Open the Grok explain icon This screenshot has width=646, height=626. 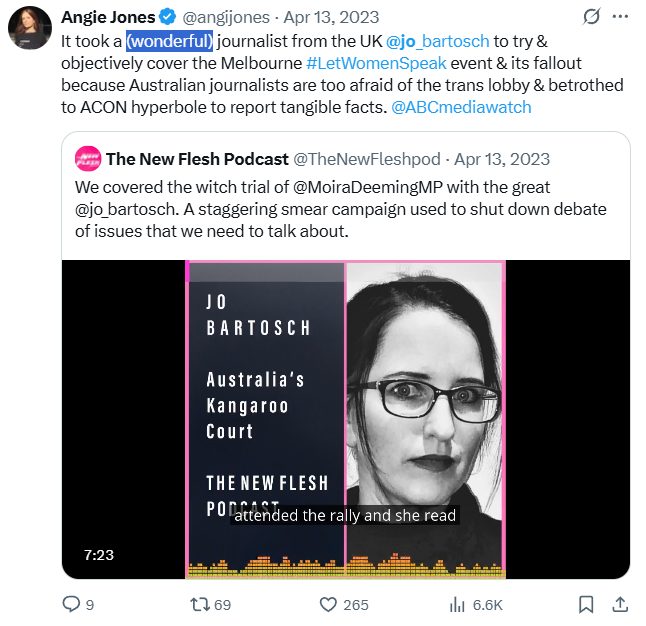590,17
